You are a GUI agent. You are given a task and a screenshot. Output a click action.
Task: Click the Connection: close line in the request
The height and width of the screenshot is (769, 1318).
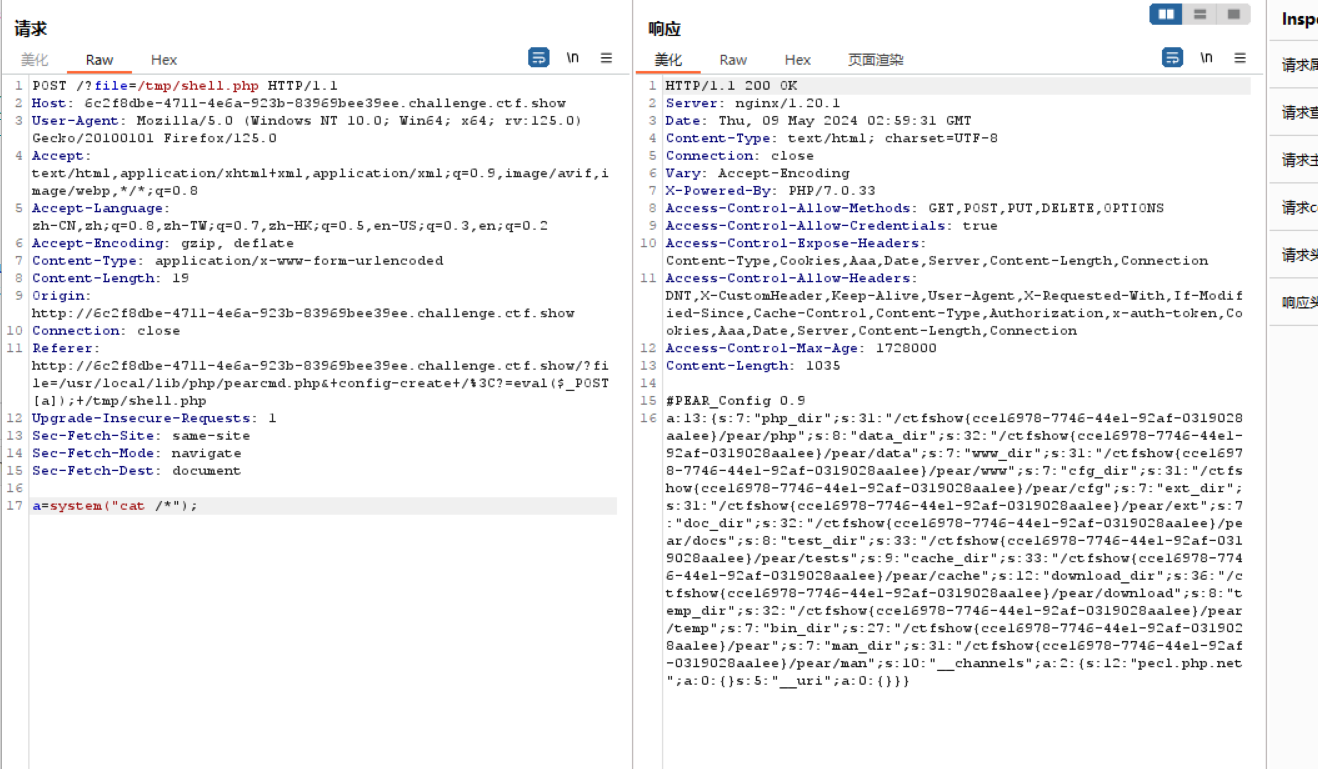pos(106,331)
